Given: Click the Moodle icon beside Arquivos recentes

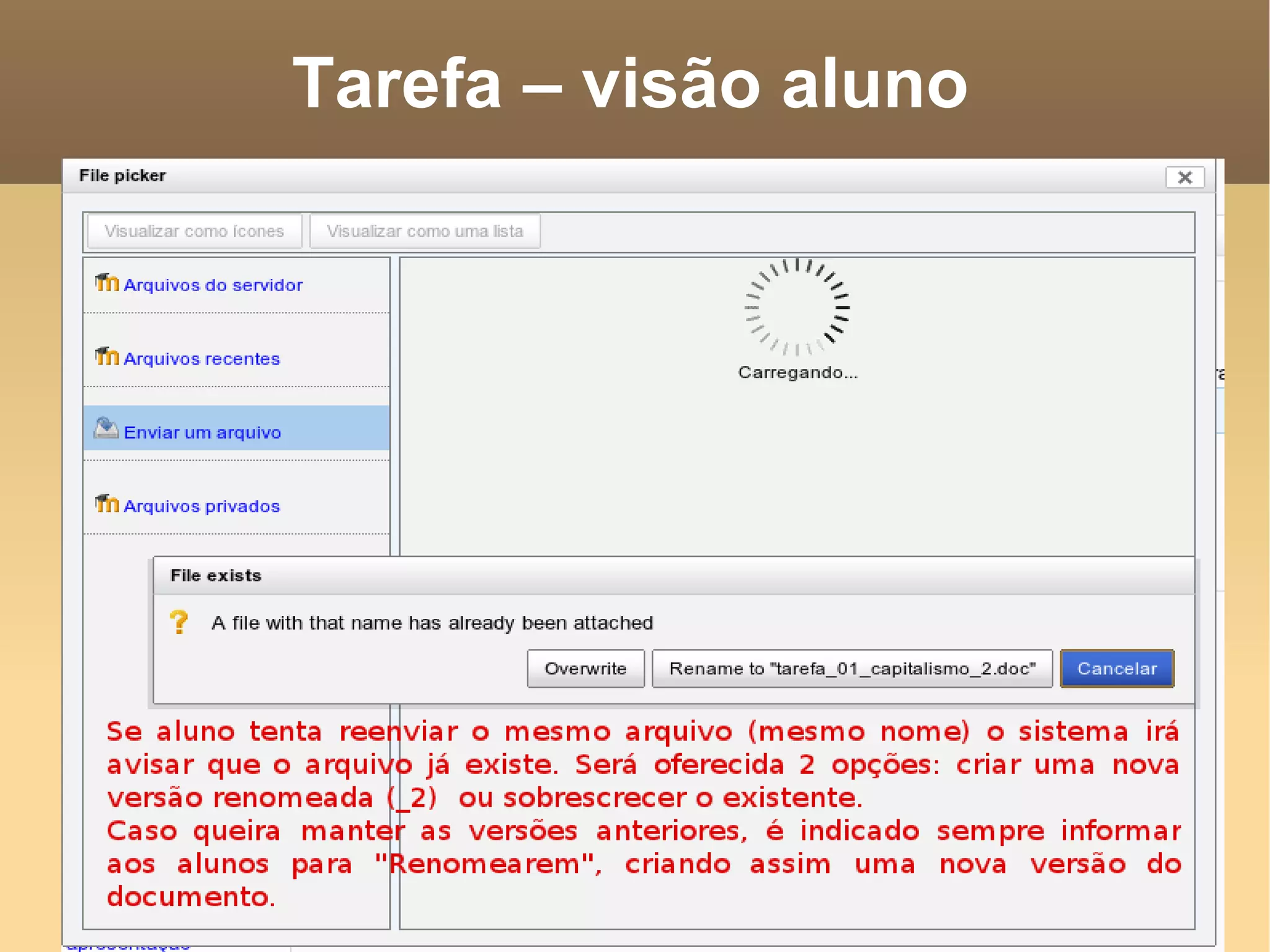Looking at the screenshot, I should coord(107,357).
